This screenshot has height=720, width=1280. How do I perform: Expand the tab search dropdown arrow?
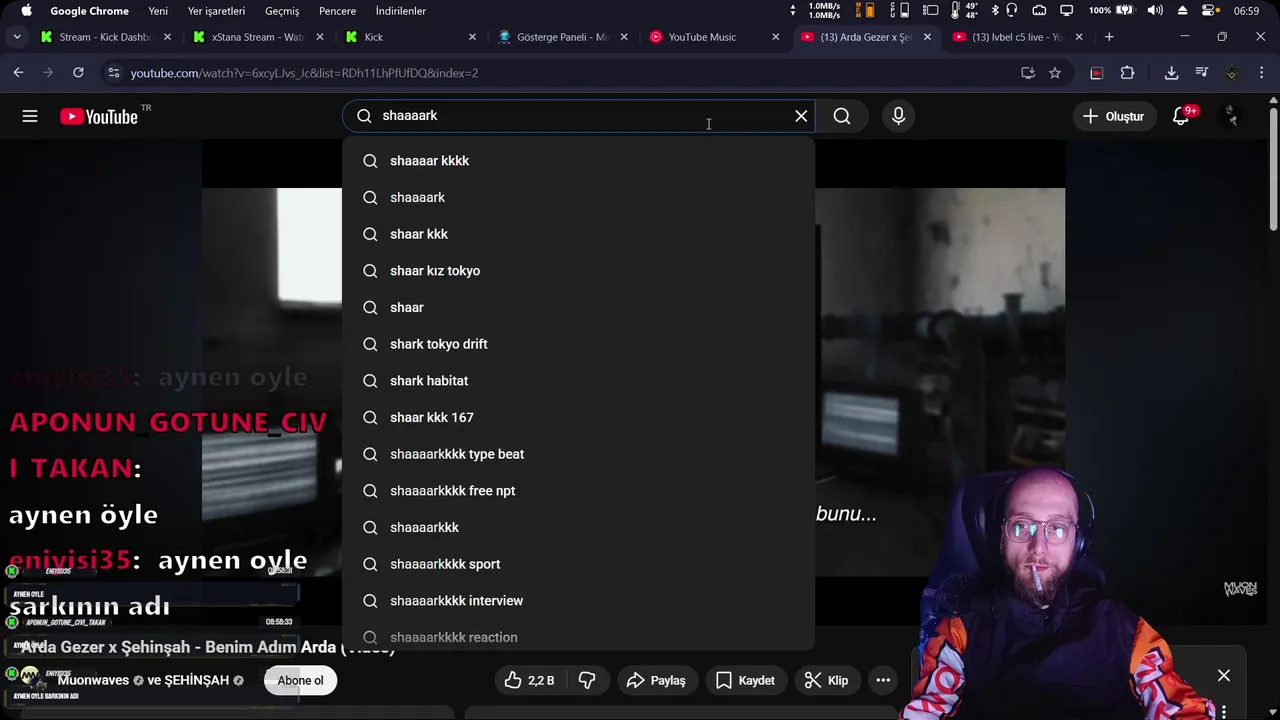pos(17,37)
